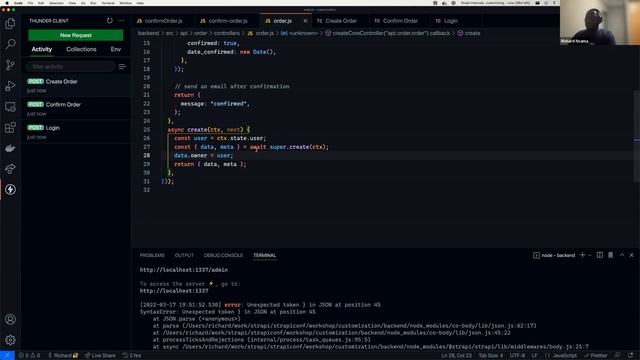Add a new terminal with plus icon

(582, 255)
